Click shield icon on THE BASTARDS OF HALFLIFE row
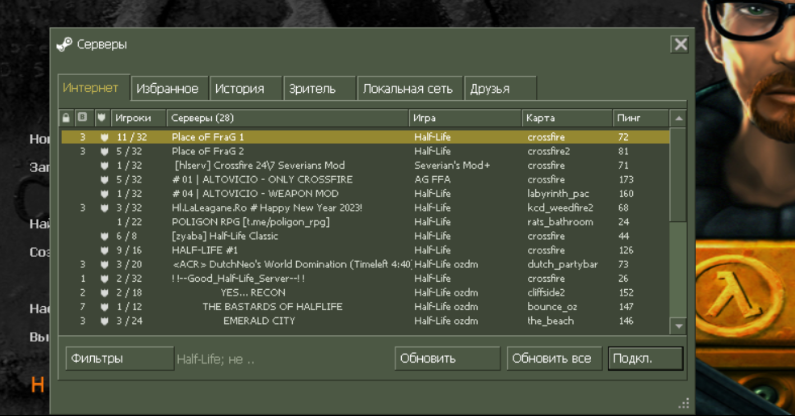The height and width of the screenshot is (416, 795). coord(104,307)
